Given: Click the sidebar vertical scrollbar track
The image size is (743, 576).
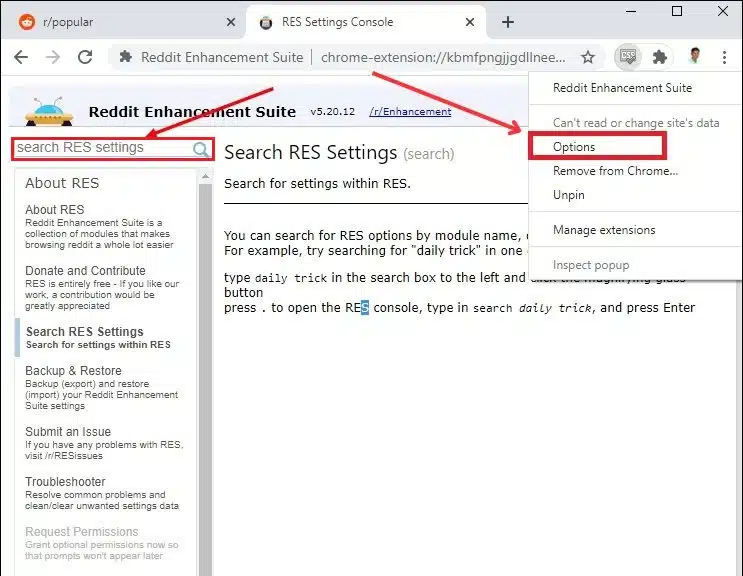Looking at the screenshot, I should point(205,379).
